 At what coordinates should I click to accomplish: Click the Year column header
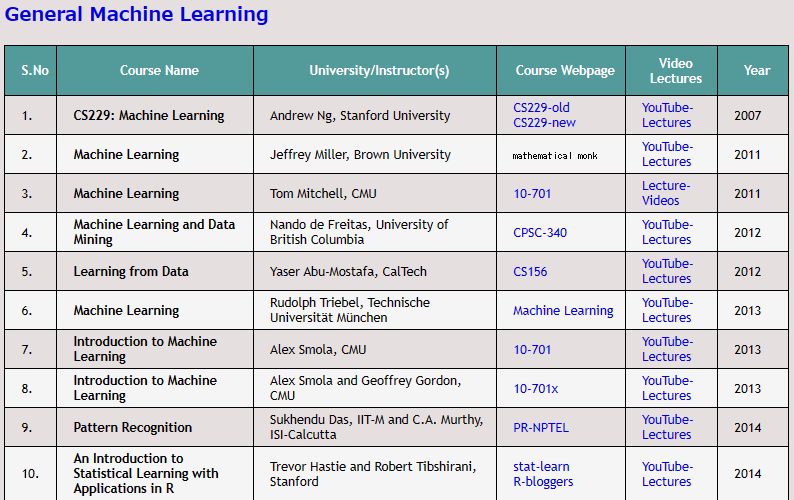(x=753, y=70)
